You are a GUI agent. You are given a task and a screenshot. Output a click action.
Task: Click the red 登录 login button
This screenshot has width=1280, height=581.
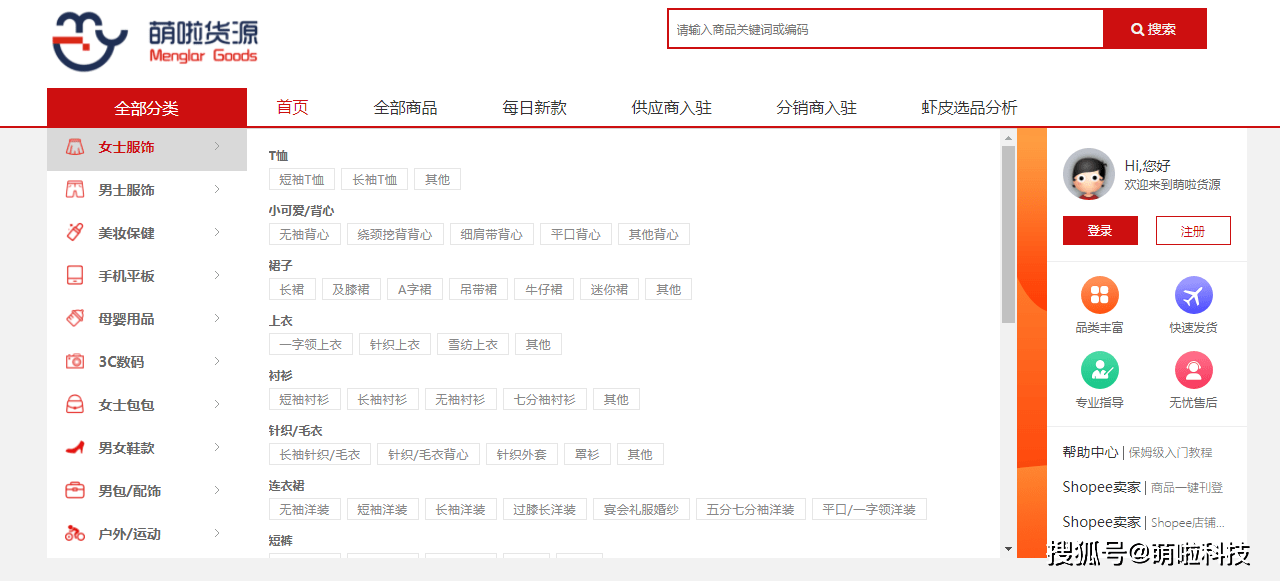pos(1100,231)
